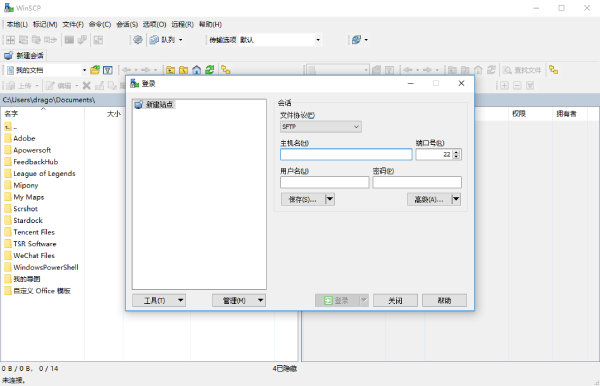The width and height of the screenshot is (600, 386).
Task: Open the 远程(R) menu
Action: (182, 24)
